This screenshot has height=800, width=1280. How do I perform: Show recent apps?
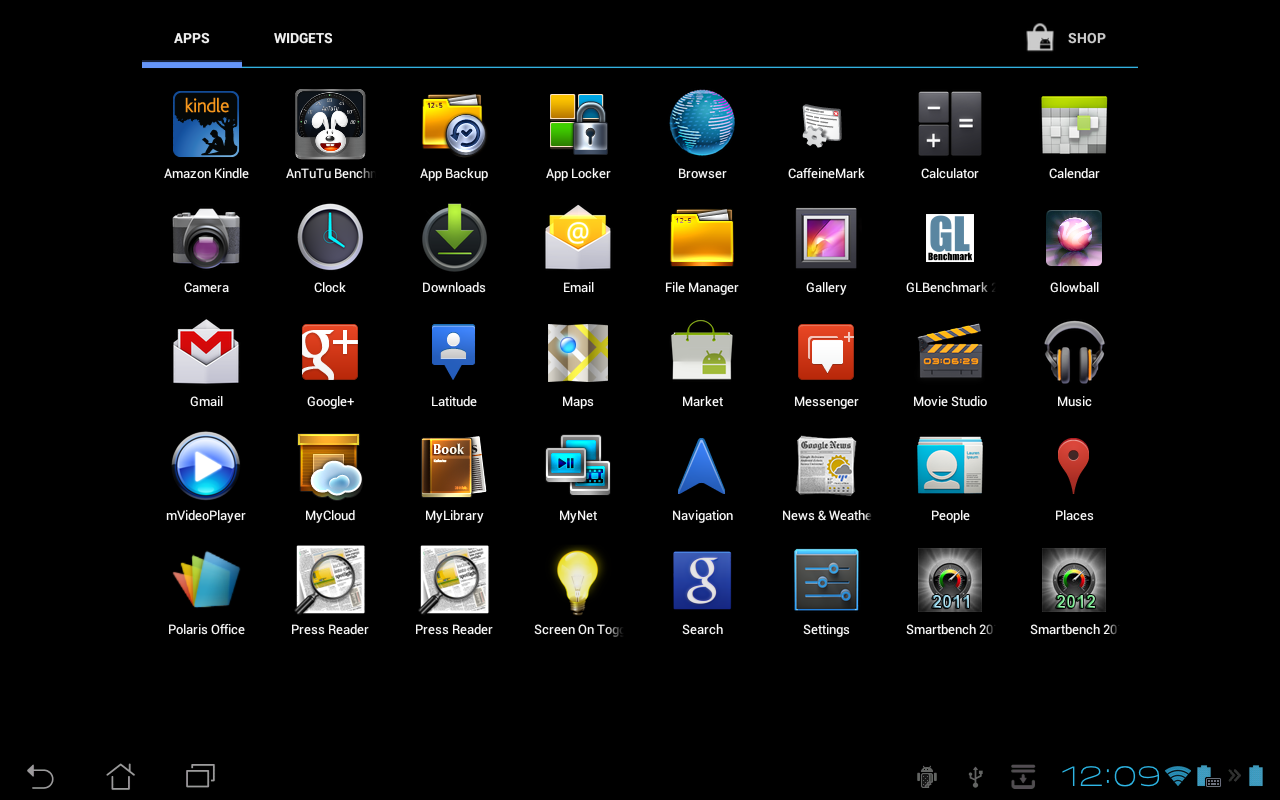pos(200,776)
